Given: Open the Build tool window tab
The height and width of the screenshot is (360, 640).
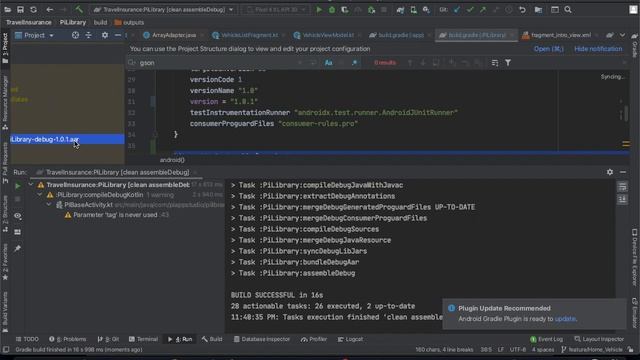Looking at the screenshot, I should (x=212, y=339).
